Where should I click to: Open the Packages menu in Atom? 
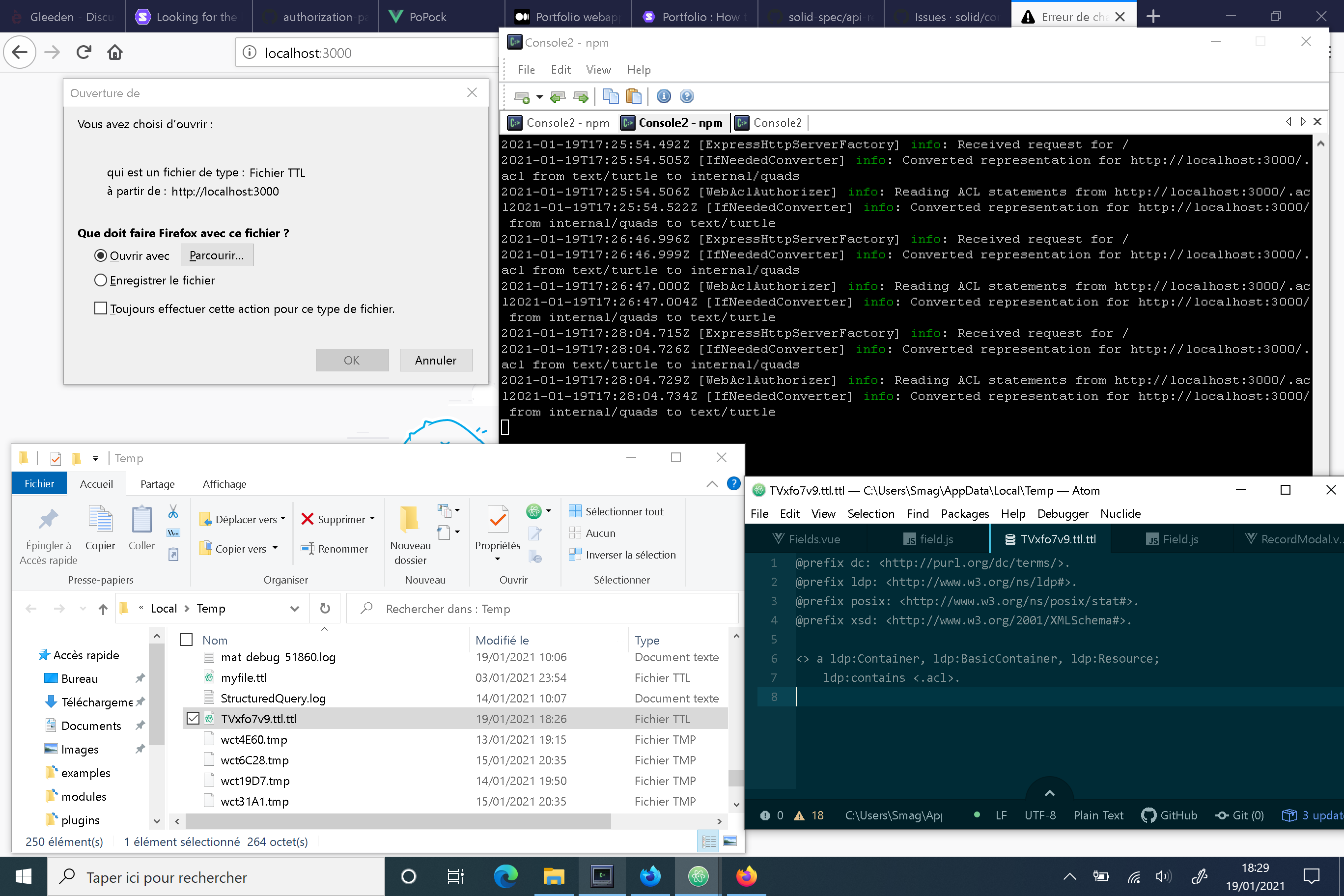(965, 514)
